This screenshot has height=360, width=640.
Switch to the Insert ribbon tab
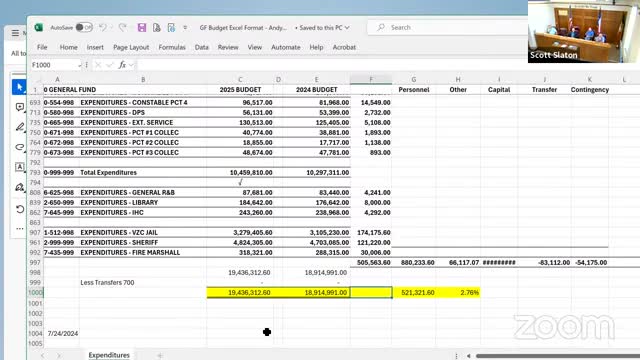pyautogui.click(x=95, y=47)
